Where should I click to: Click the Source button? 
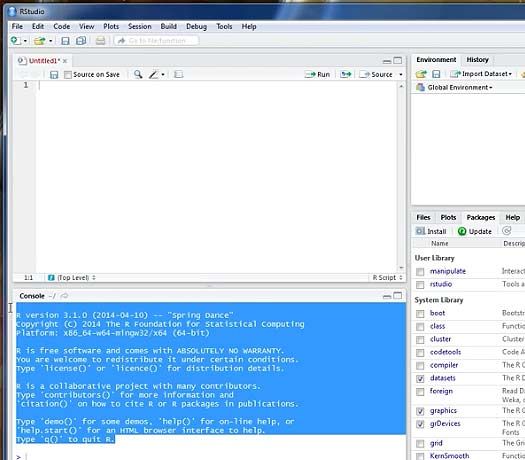[x=376, y=74]
